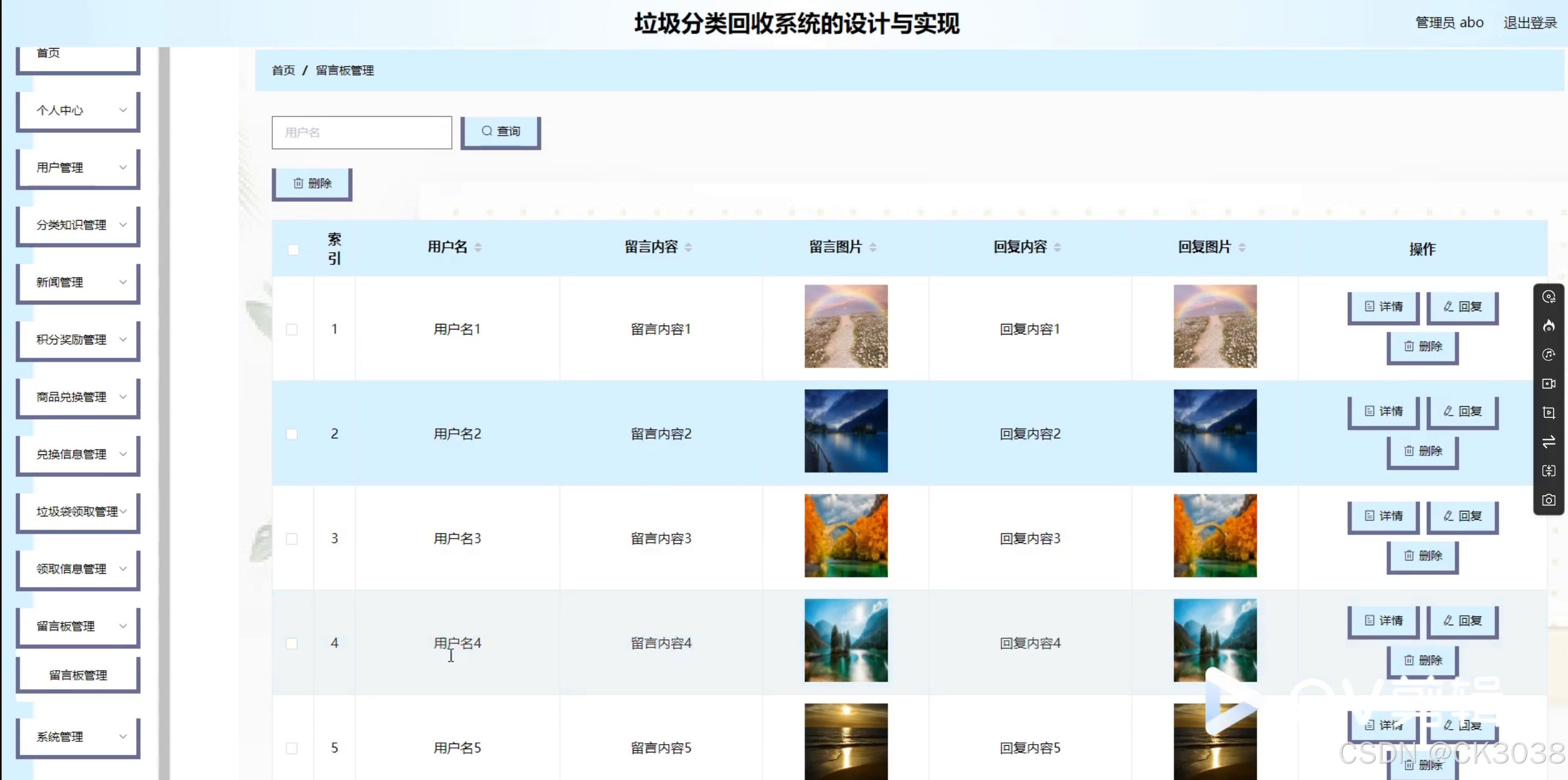Click 退出登录 to log out

point(1529,23)
